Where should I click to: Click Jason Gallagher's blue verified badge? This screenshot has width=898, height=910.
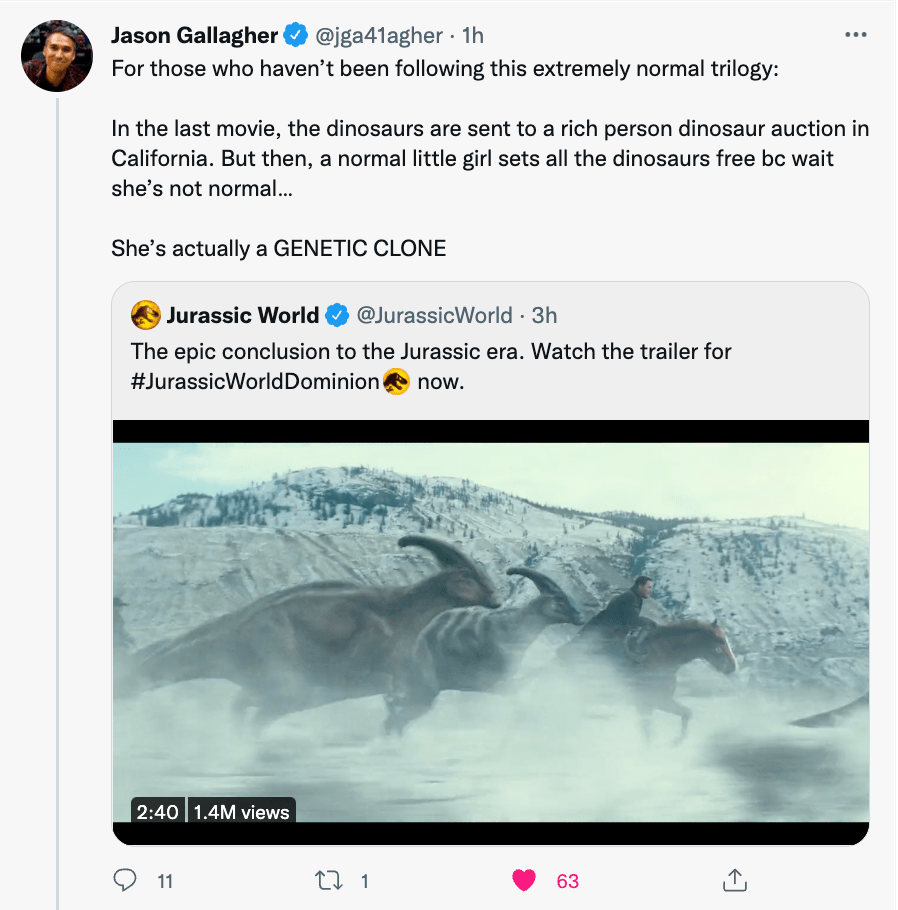[x=296, y=36]
